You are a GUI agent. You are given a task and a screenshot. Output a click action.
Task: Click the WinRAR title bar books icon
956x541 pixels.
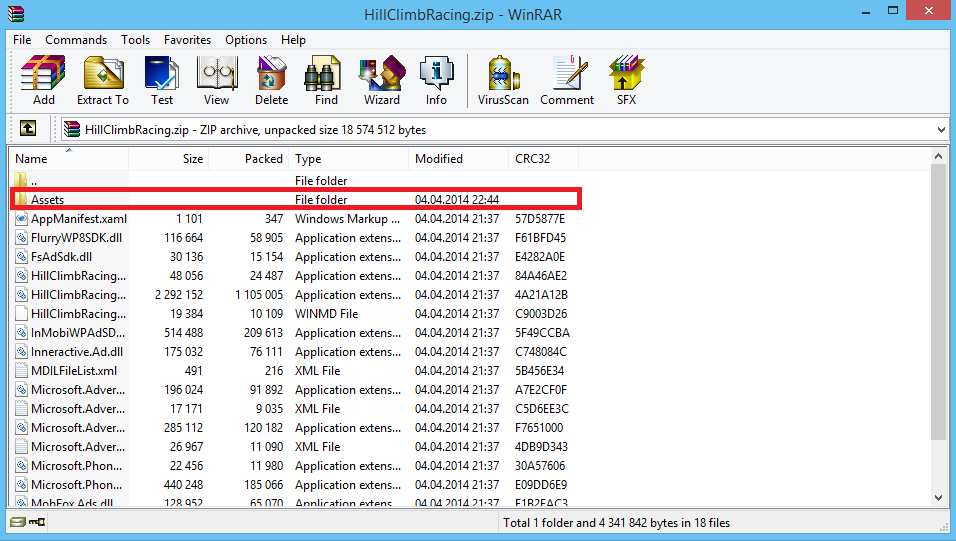[16, 13]
